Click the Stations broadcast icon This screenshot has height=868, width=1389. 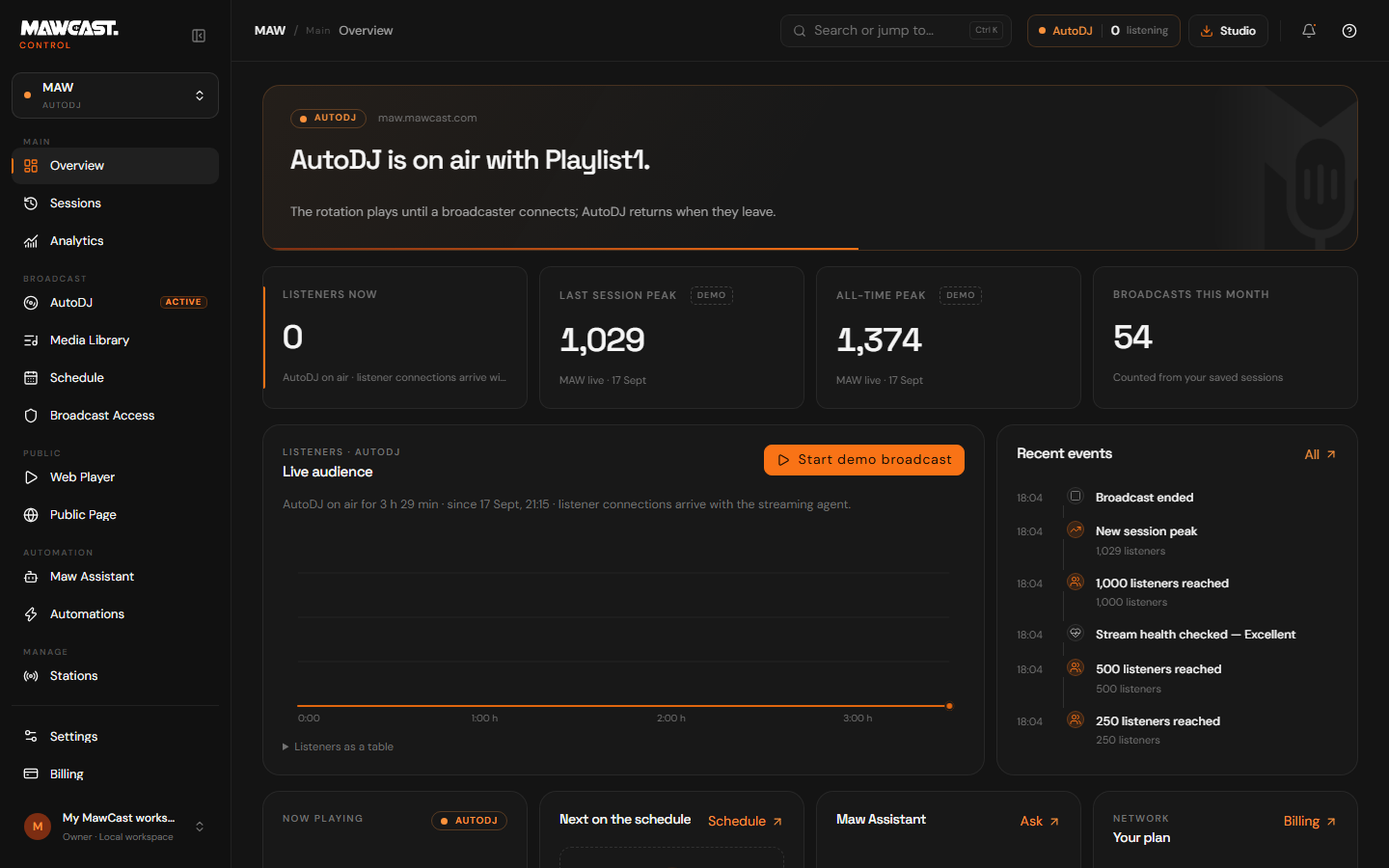(x=31, y=676)
